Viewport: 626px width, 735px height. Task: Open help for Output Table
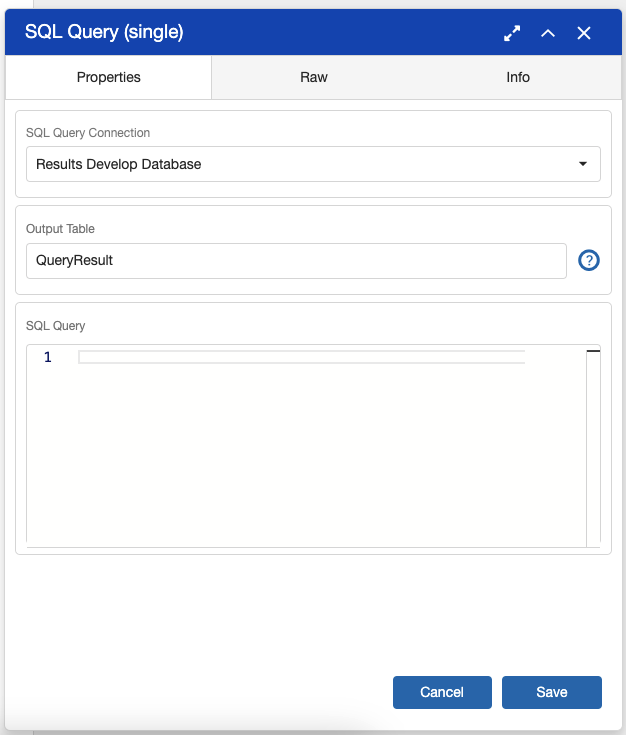point(589,261)
